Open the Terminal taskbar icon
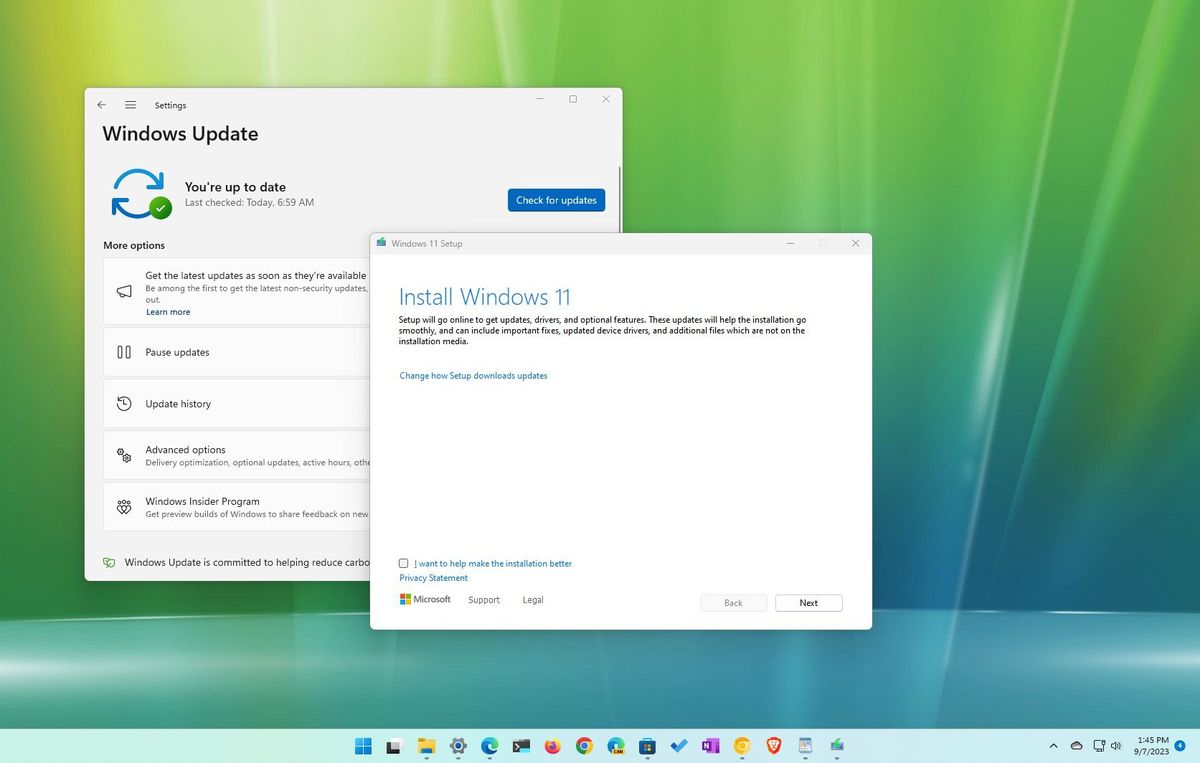Viewport: 1200px width, 763px height. pyautogui.click(x=521, y=745)
